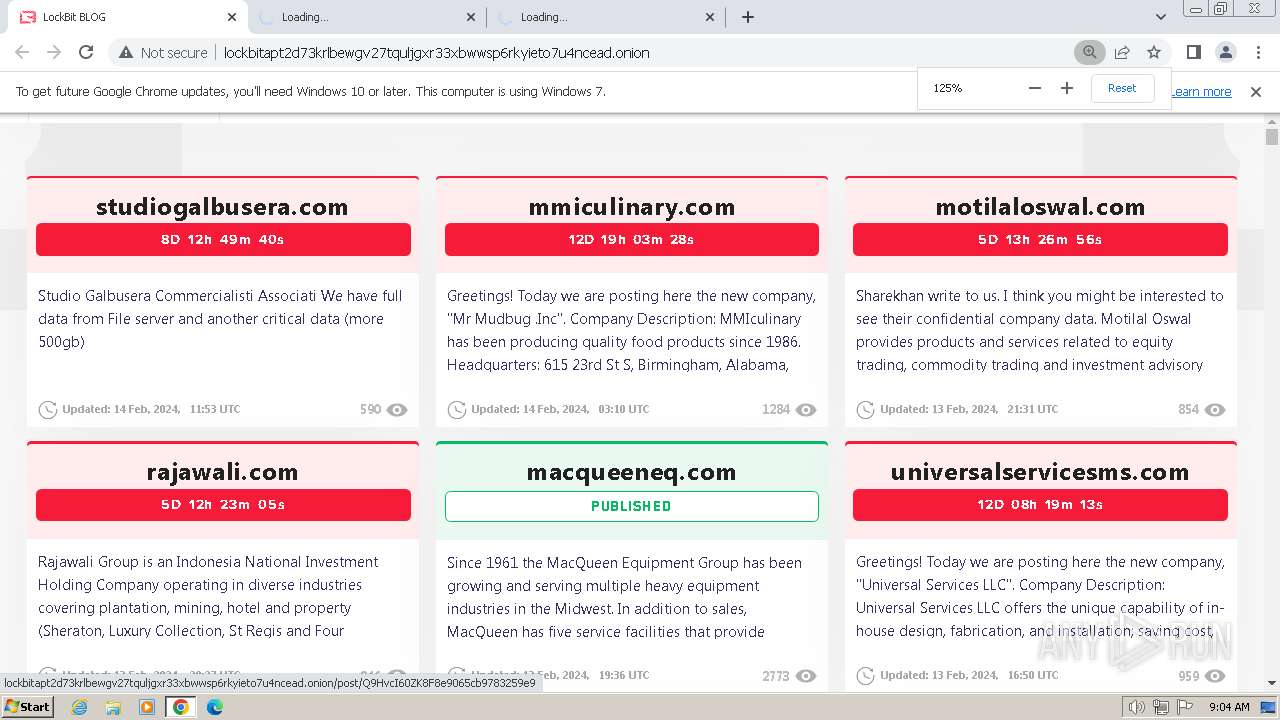Expand the tab search dropdown arrow
This screenshot has height=720, width=1280.
pyautogui.click(x=1161, y=17)
